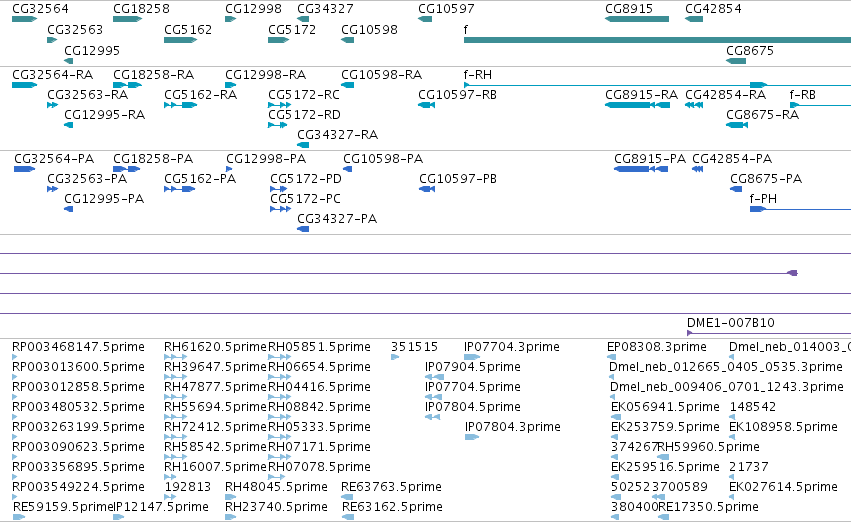The image size is (851, 522).
Task: Select transcript CG10598-RA
Action: (x=381, y=74)
